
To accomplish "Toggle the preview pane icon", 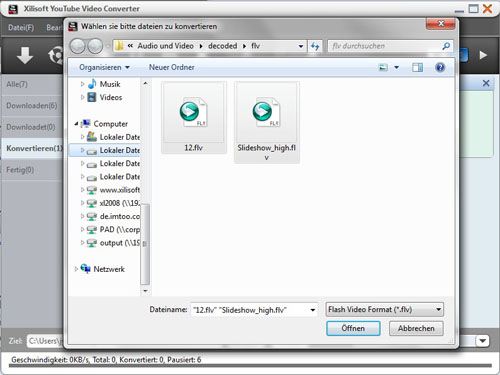I will [417, 68].
